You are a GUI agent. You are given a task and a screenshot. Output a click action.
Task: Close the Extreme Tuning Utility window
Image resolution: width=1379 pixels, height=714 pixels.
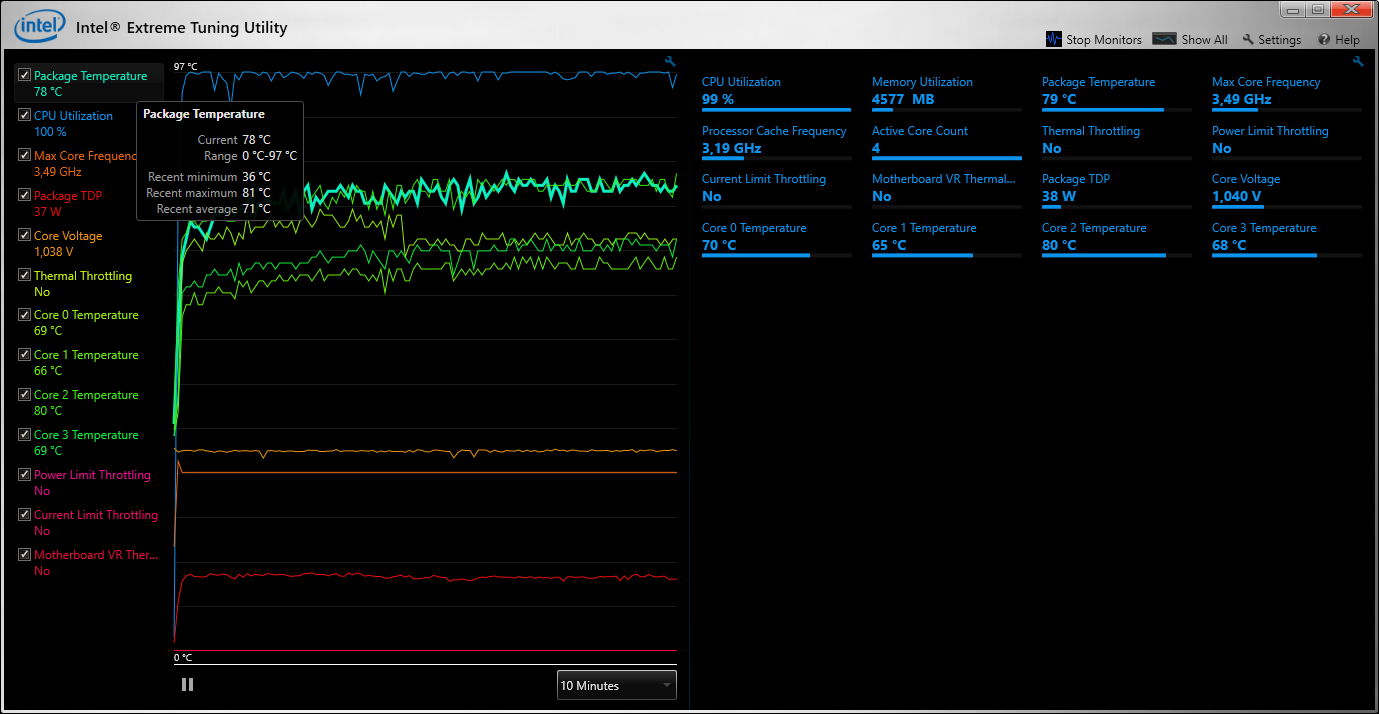point(1352,9)
